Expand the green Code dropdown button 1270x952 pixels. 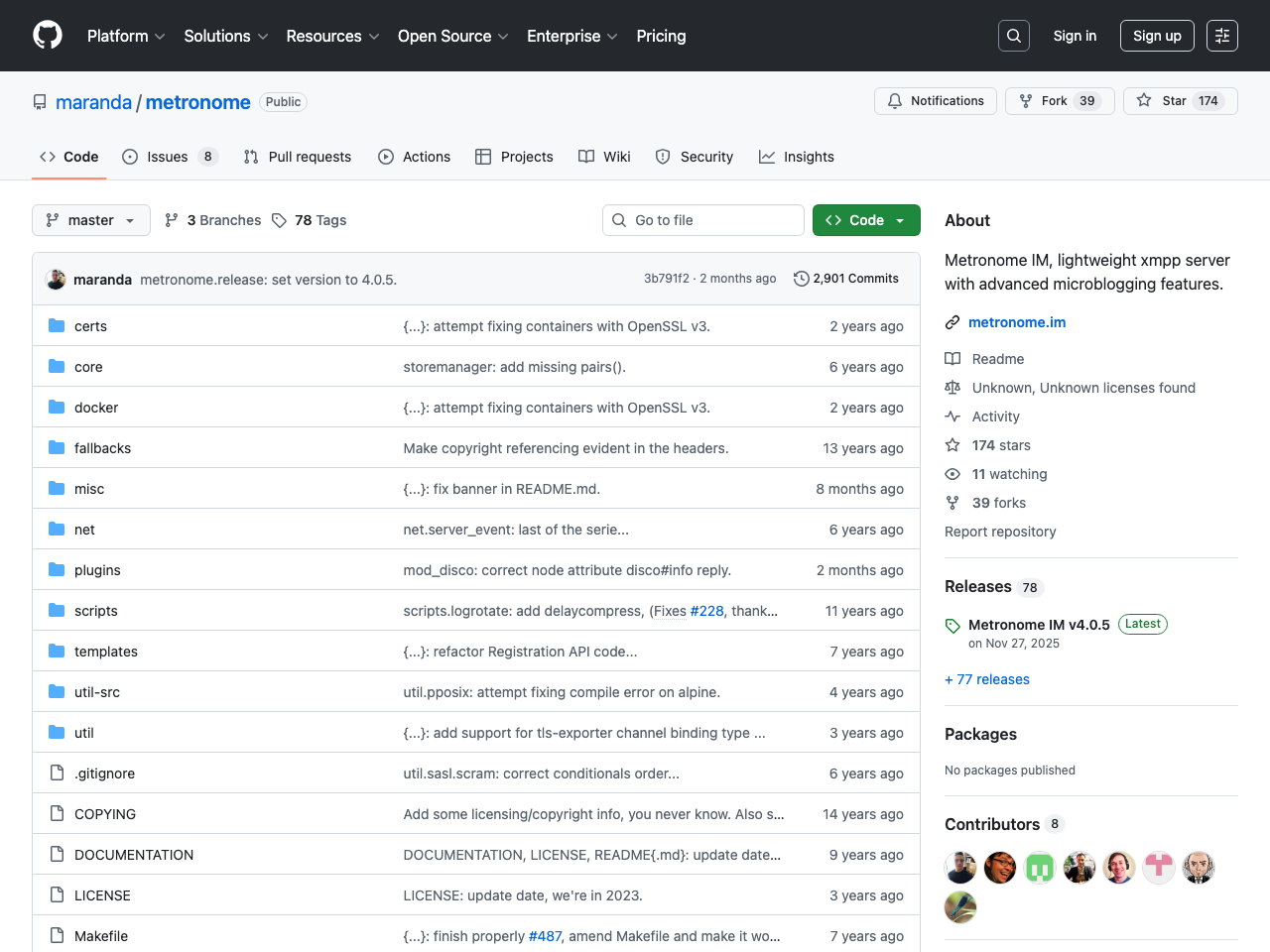pos(865,220)
